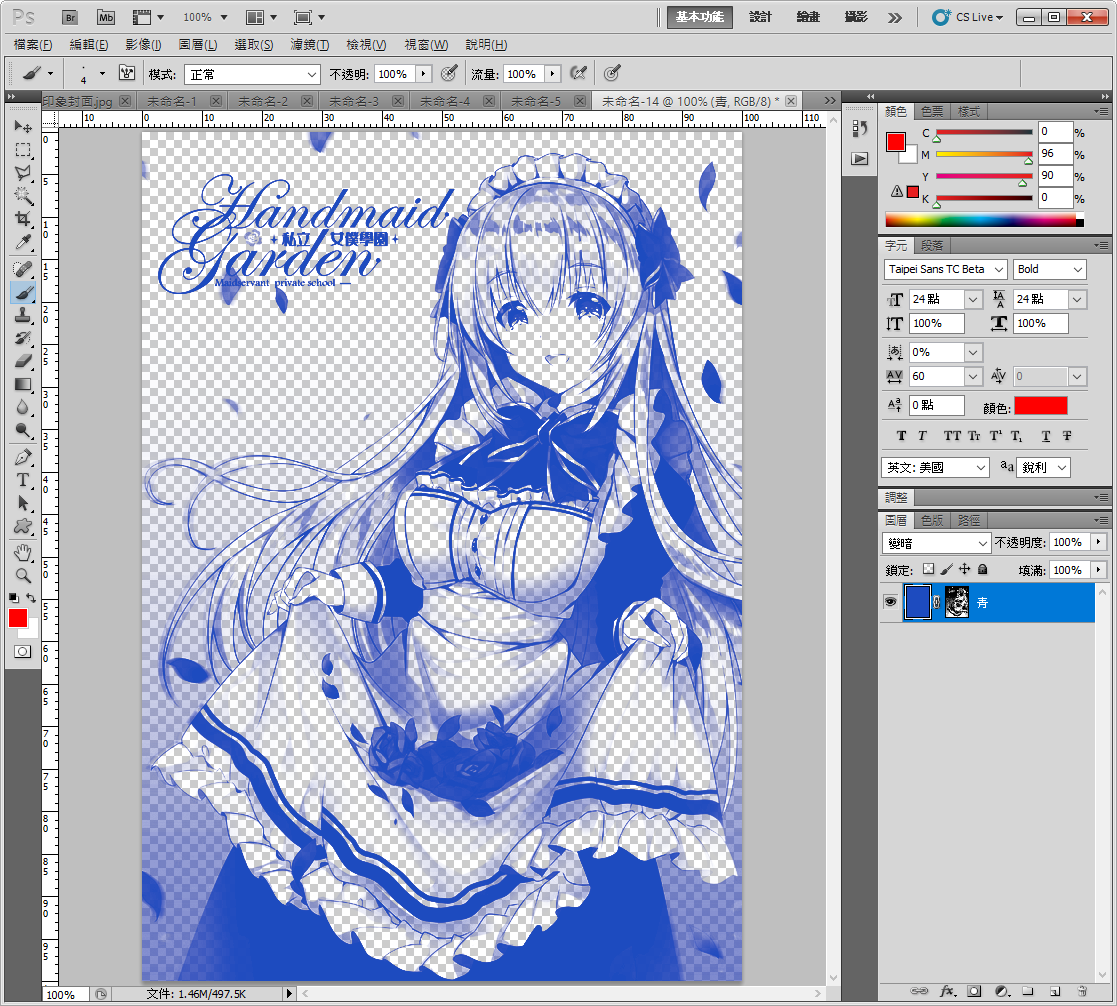Open the 濾鏡(T) menu
Image resolution: width=1117 pixels, height=1006 pixels.
point(309,45)
